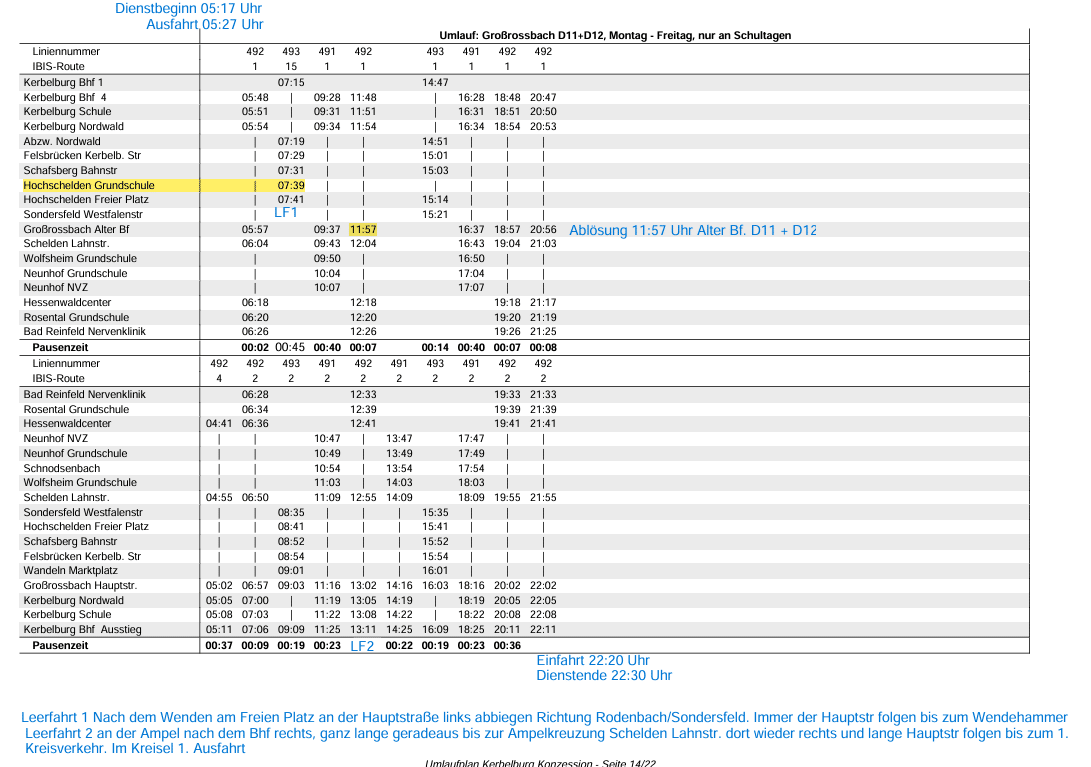
Task: Click the highlighted 07:39 departure time
Action: [291, 185]
